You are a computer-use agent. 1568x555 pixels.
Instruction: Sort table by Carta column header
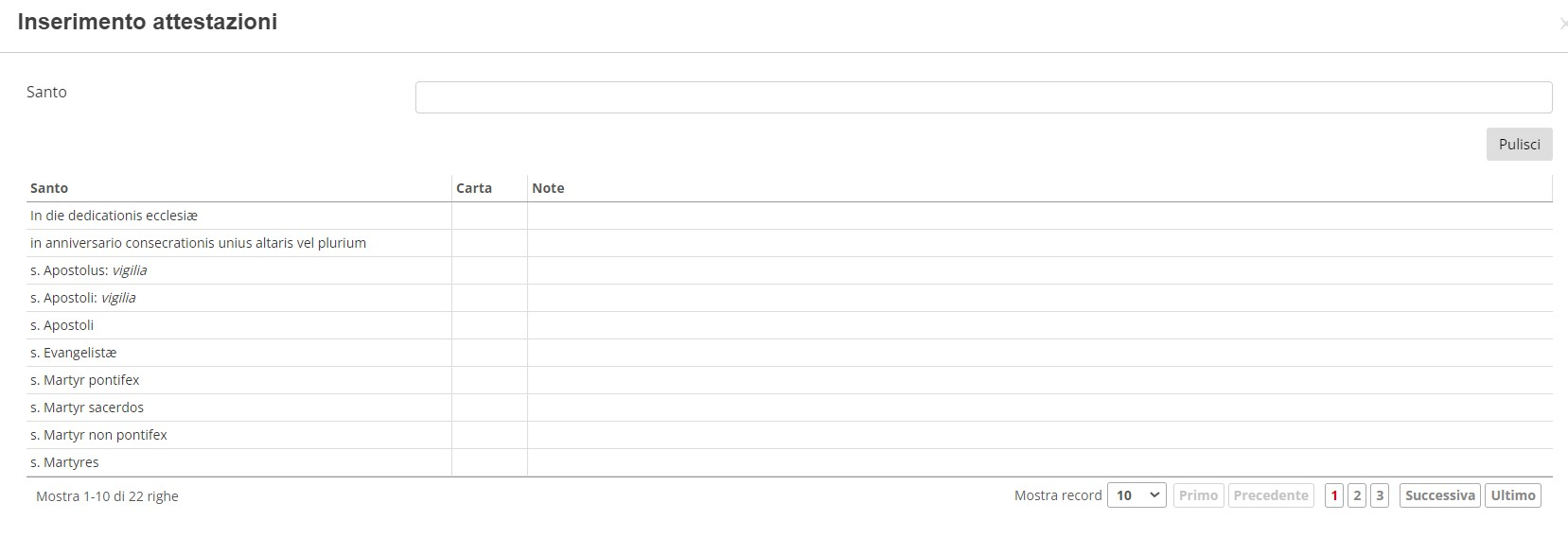474,188
